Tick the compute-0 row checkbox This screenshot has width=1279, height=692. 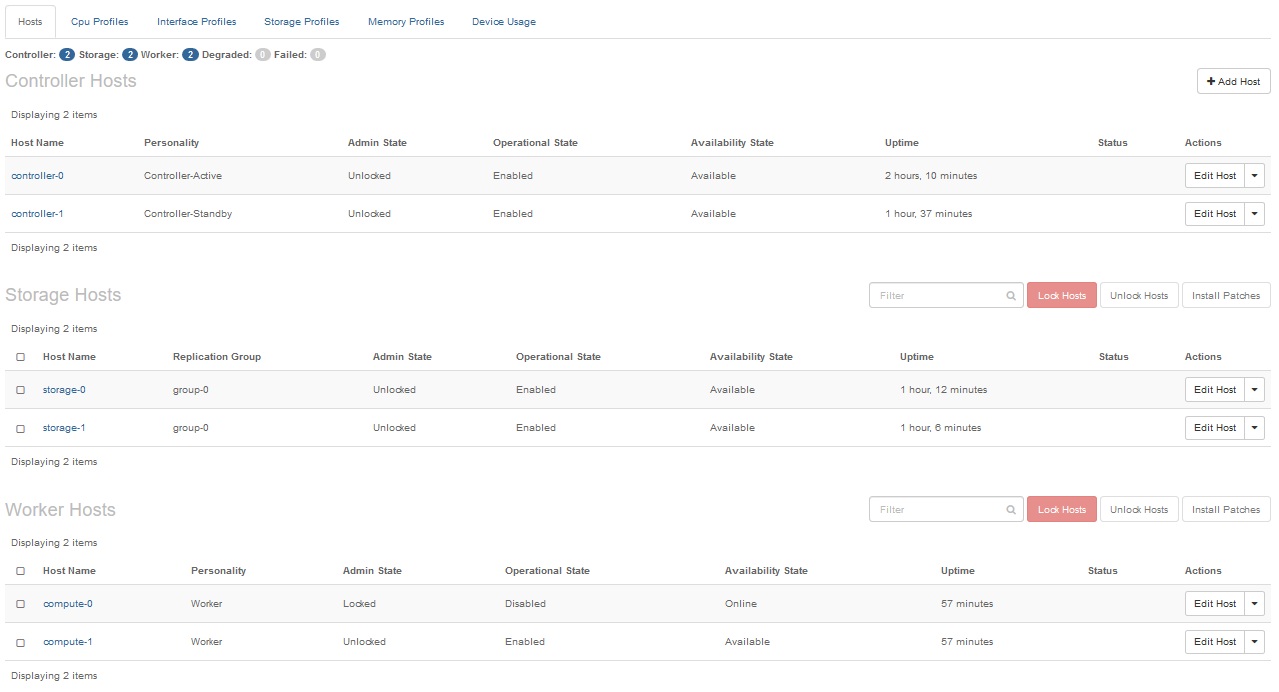[21, 604]
